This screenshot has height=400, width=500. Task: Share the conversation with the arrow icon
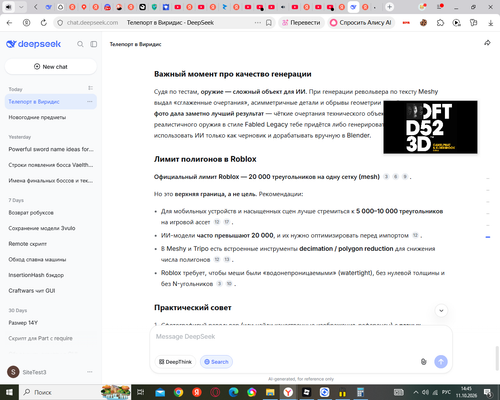487,43
